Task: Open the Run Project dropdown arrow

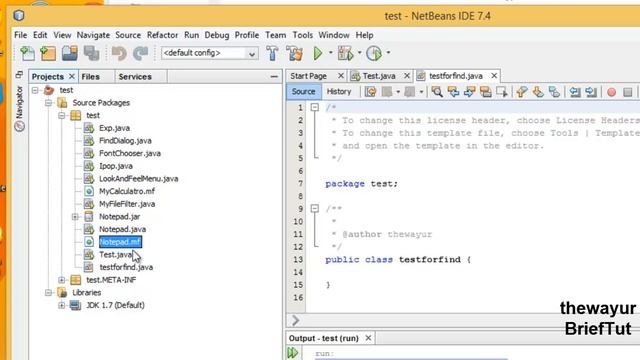Action: tap(331, 53)
